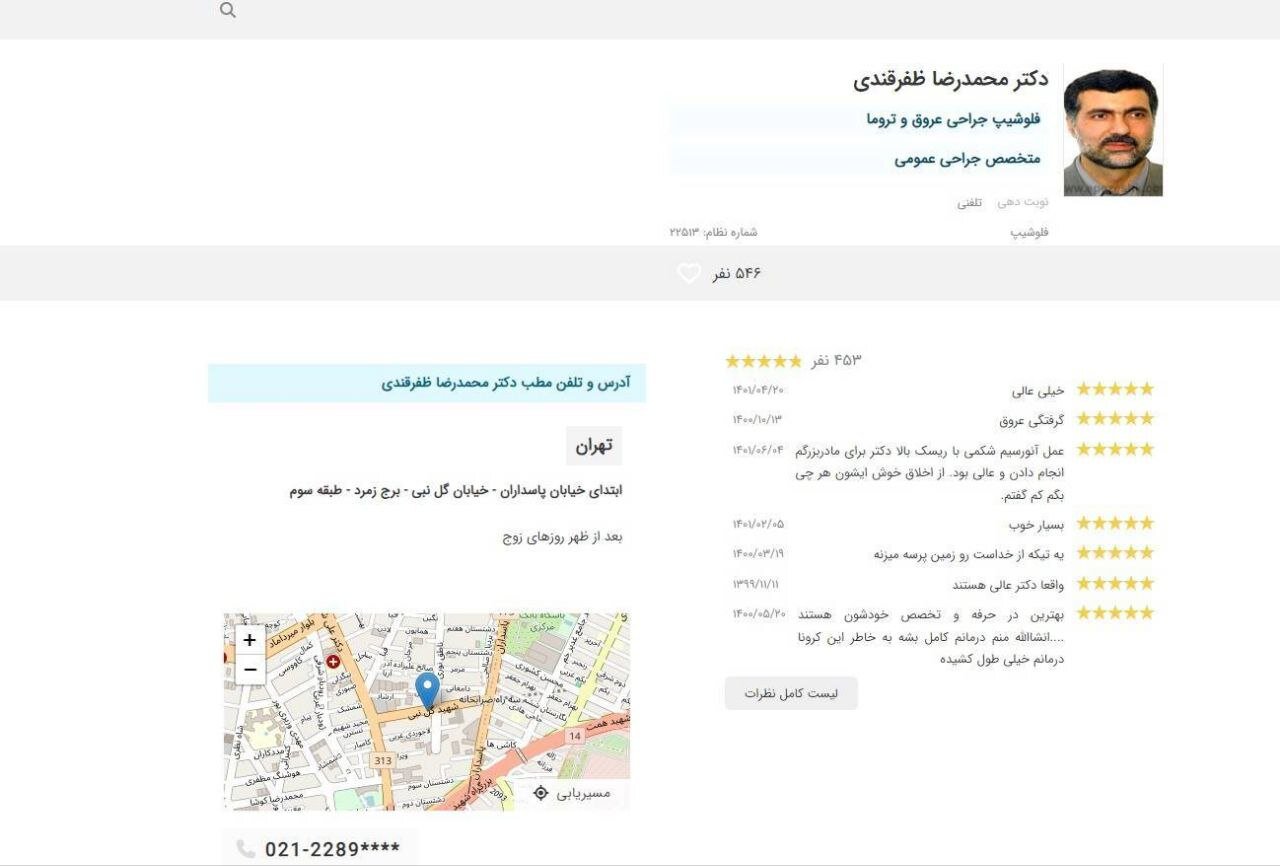Open the لیست کامل نظرات reviews list
The image size is (1280, 866).
pyautogui.click(x=791, y=692)
